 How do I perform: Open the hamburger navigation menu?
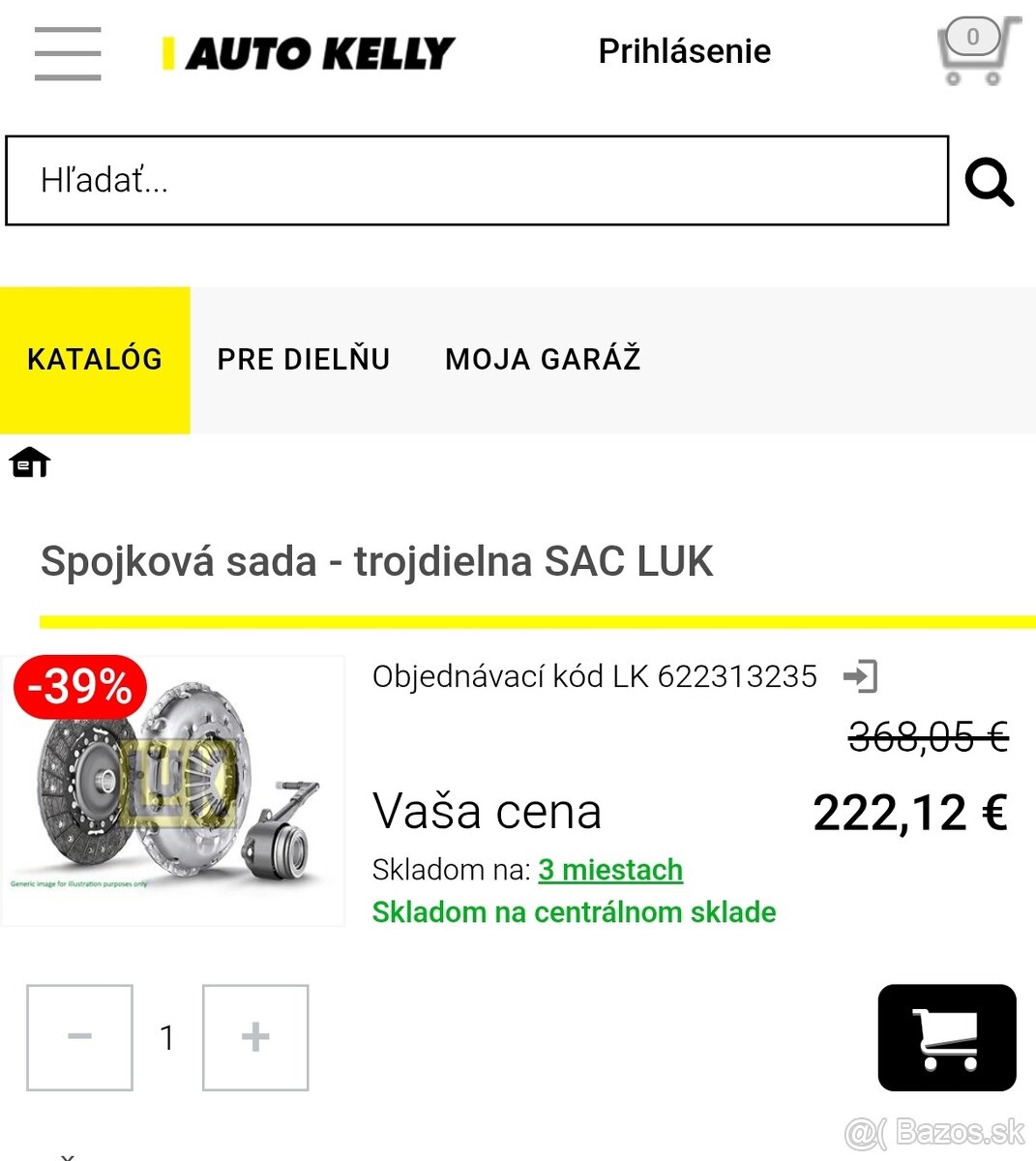click(67, 54)
